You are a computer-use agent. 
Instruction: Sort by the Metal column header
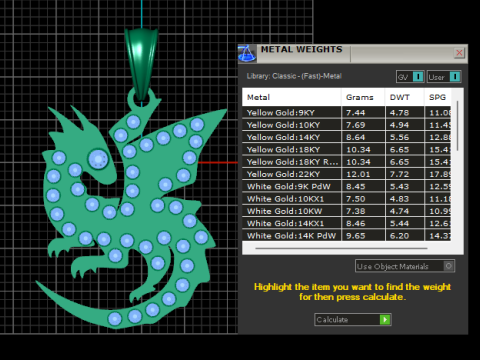[x=292, y=97]
